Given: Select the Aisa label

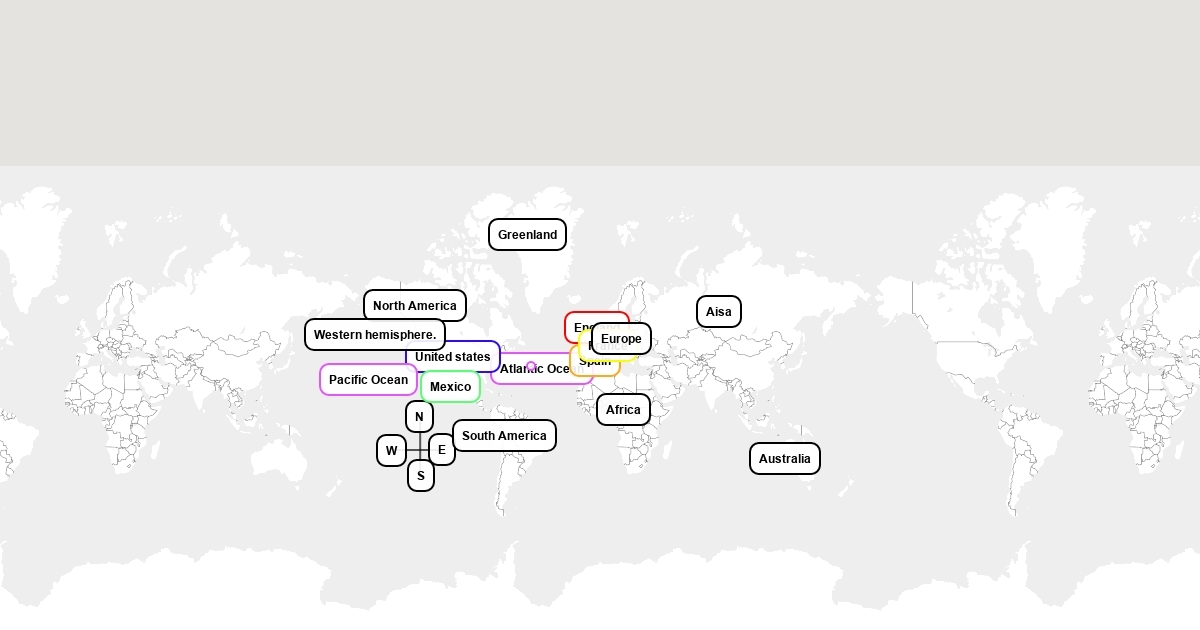Looking at the screenshot, I should 719,312.
